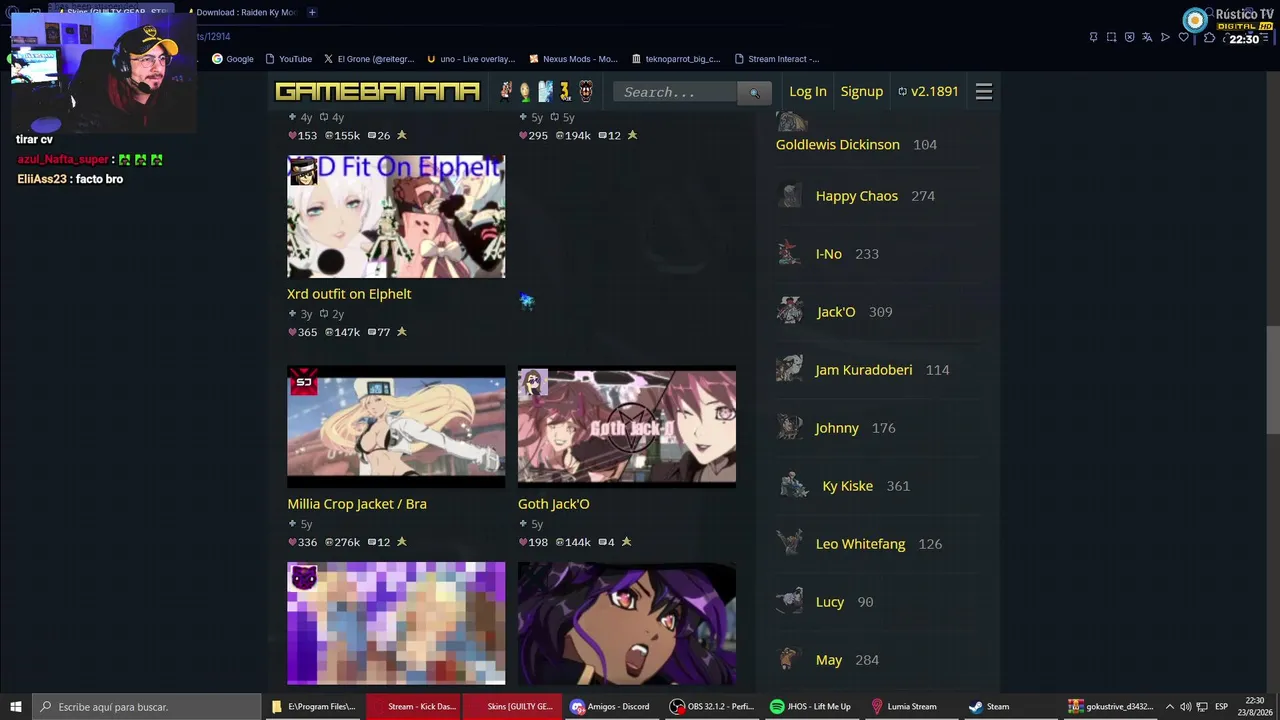Image resolution: width=1280 pixels, height=720 pixels.
Task: Click the v2.1891 version link
Action: click(928, 92)
